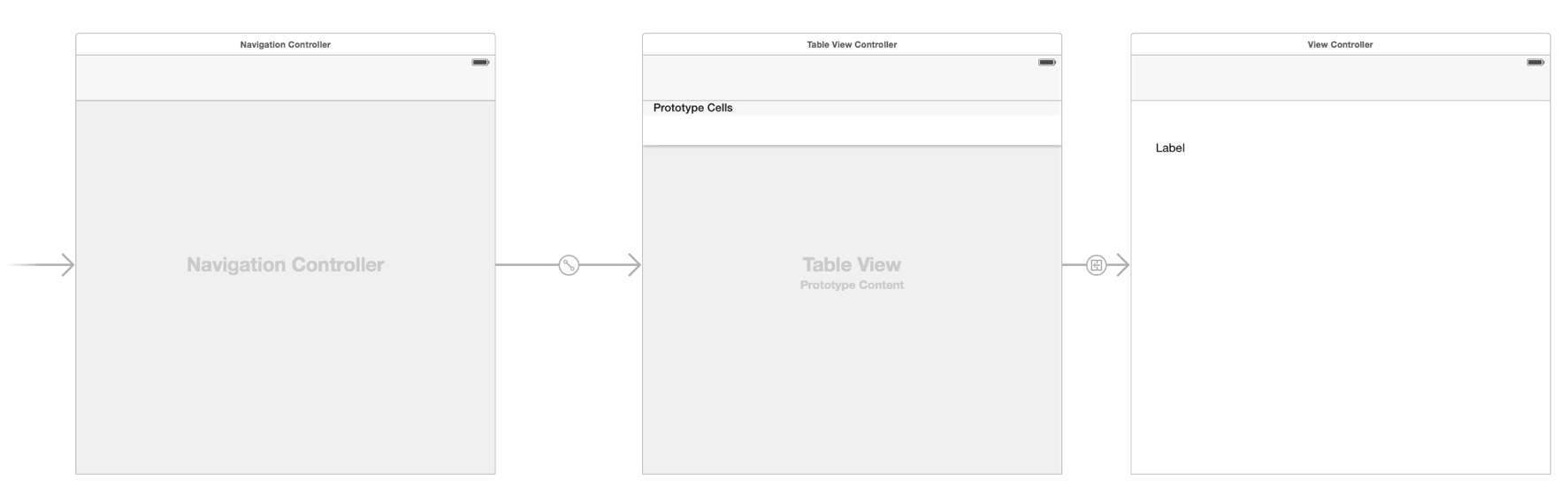1568x495 pixels.
Task: Click the large Navigation Controller placeholder text
Action: click(286, 265)
